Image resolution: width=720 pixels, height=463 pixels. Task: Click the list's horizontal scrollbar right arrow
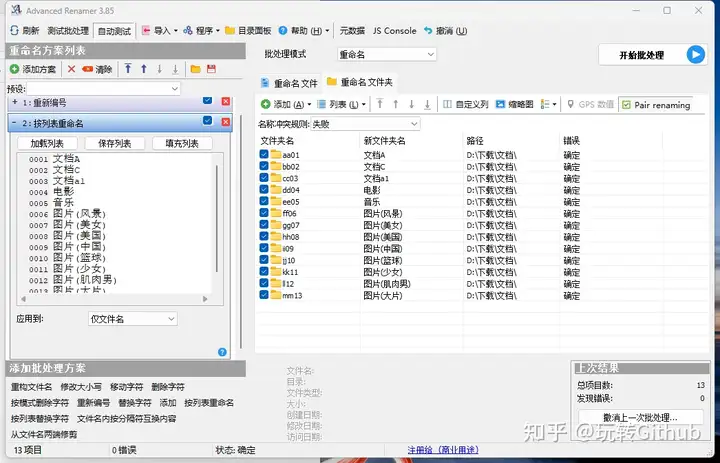(205, 299)
